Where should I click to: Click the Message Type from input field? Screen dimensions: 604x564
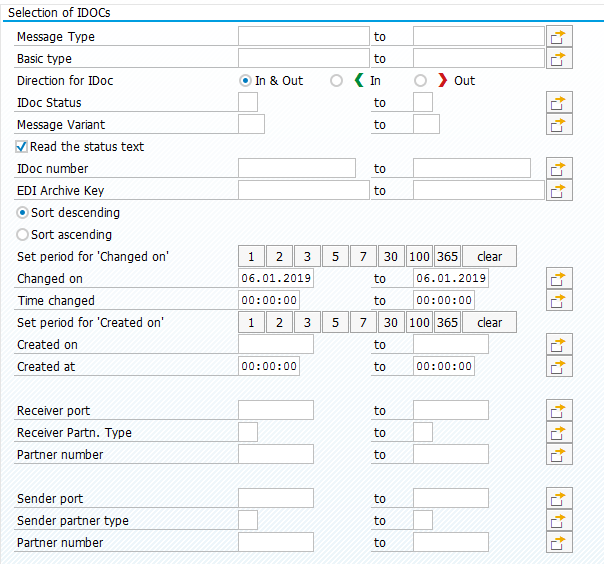coord(304,36)
